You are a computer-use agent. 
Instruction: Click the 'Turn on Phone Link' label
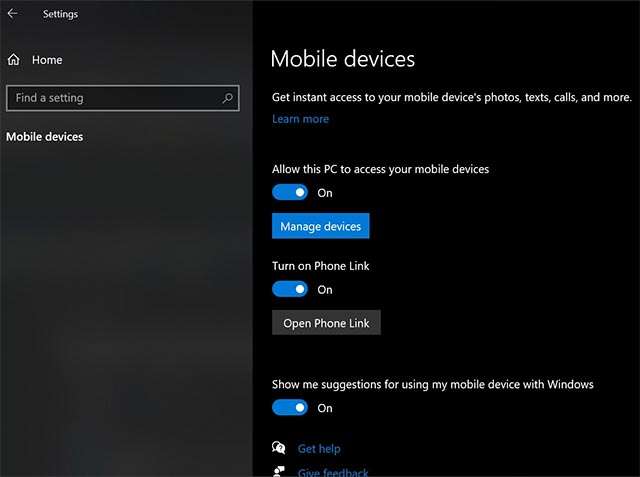pyautogui.click(x=320, y=266)
